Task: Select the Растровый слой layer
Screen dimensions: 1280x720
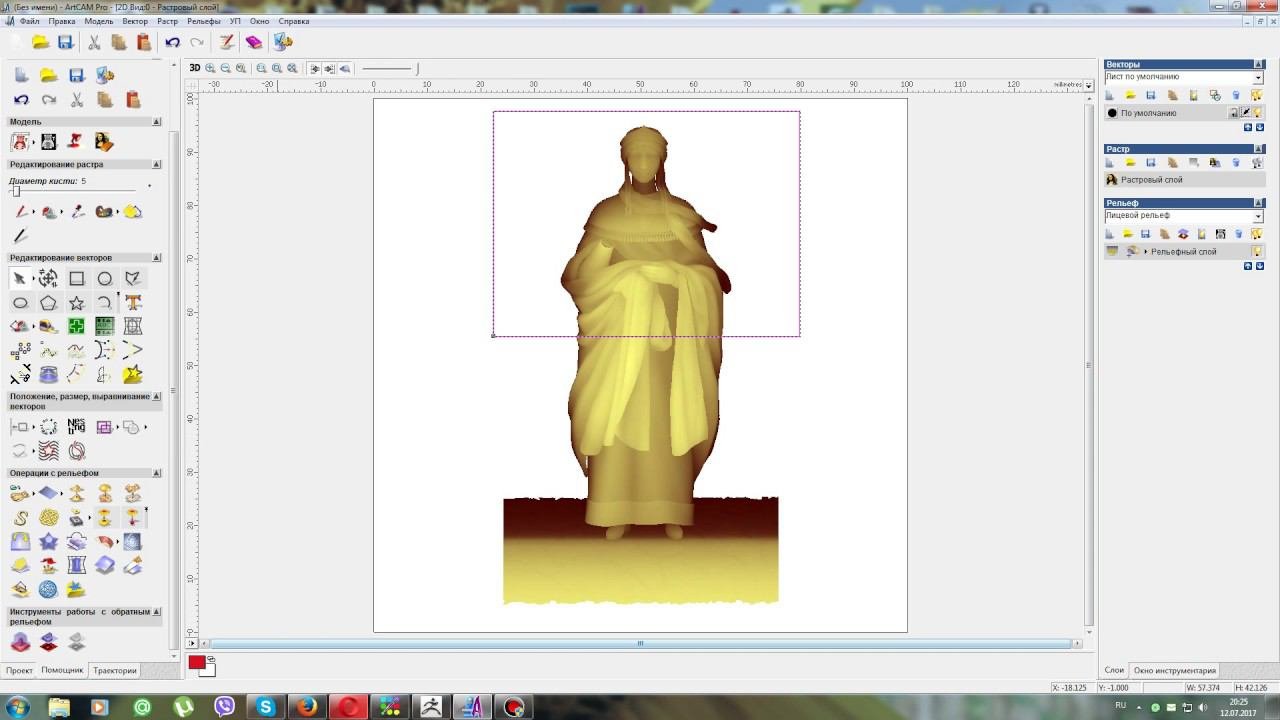Action: 1151,180
